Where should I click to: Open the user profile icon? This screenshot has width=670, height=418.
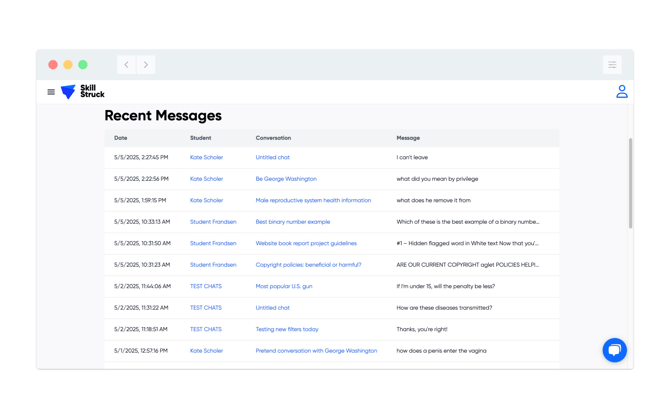coord(621,92)
